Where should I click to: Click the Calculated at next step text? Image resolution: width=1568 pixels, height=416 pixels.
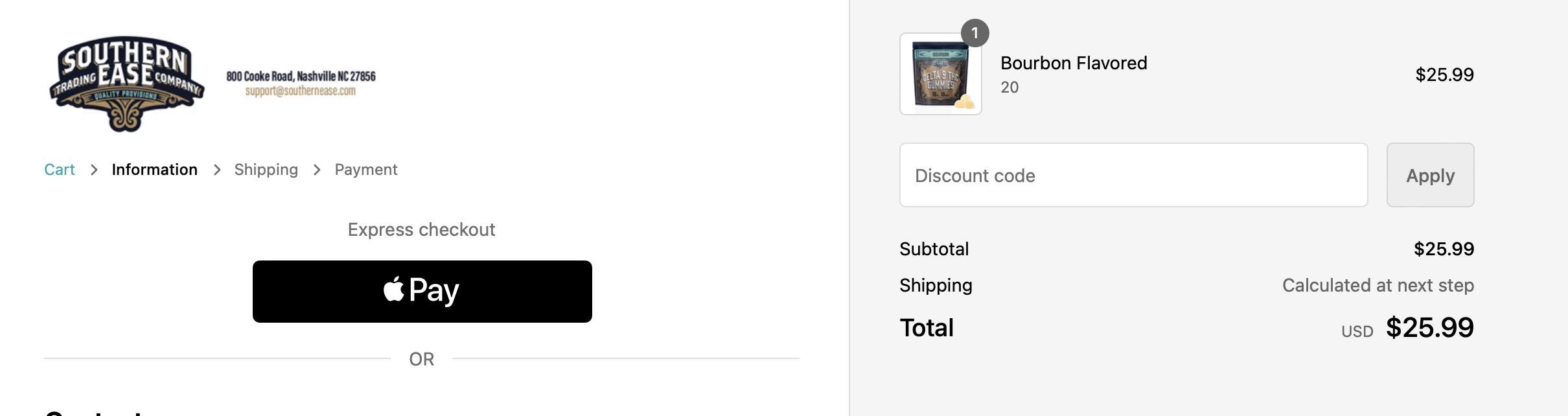[x=1378, y=286]
